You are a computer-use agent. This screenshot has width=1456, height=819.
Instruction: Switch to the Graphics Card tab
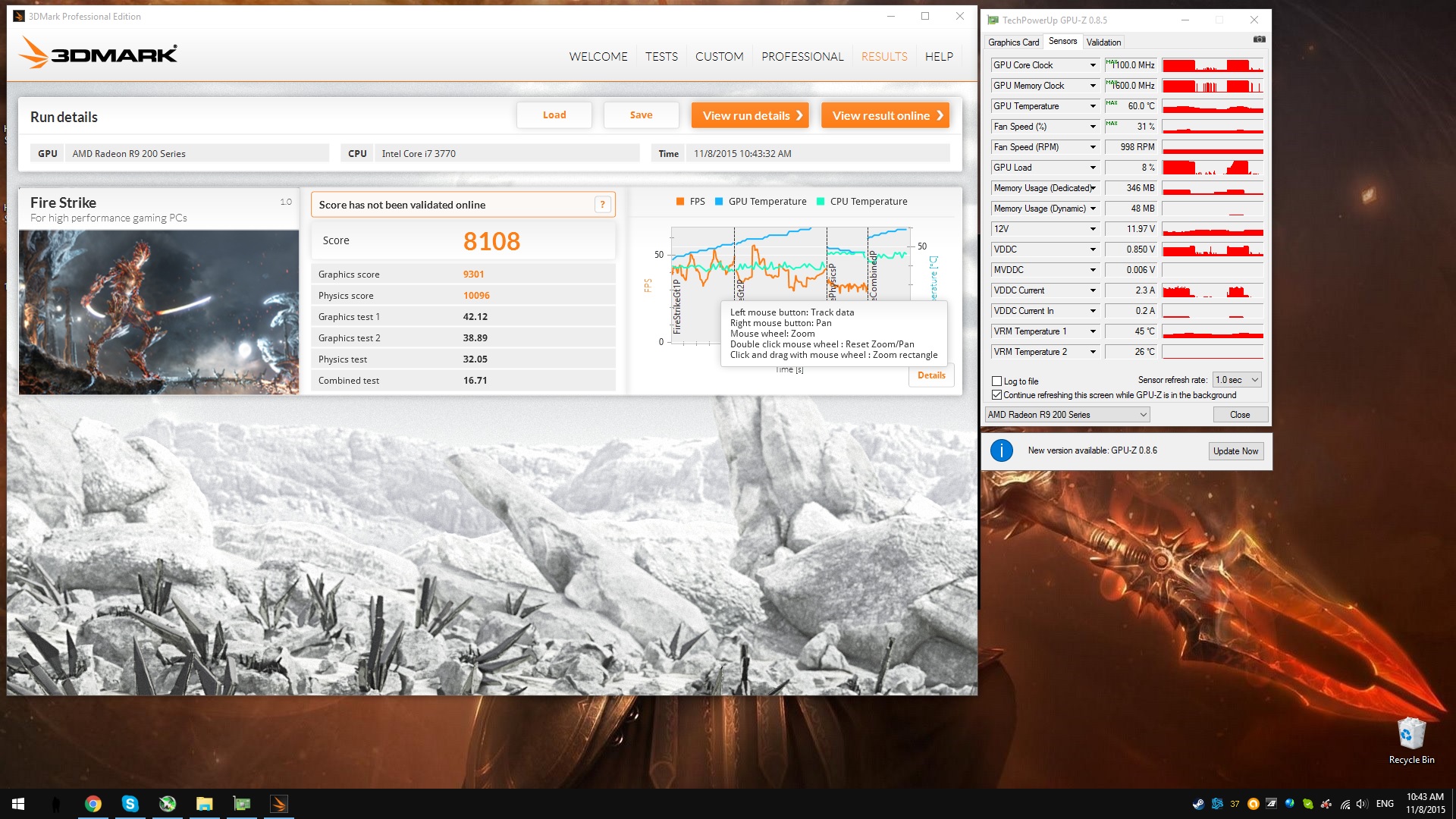pyautogui.click(x=1013, y=42)
